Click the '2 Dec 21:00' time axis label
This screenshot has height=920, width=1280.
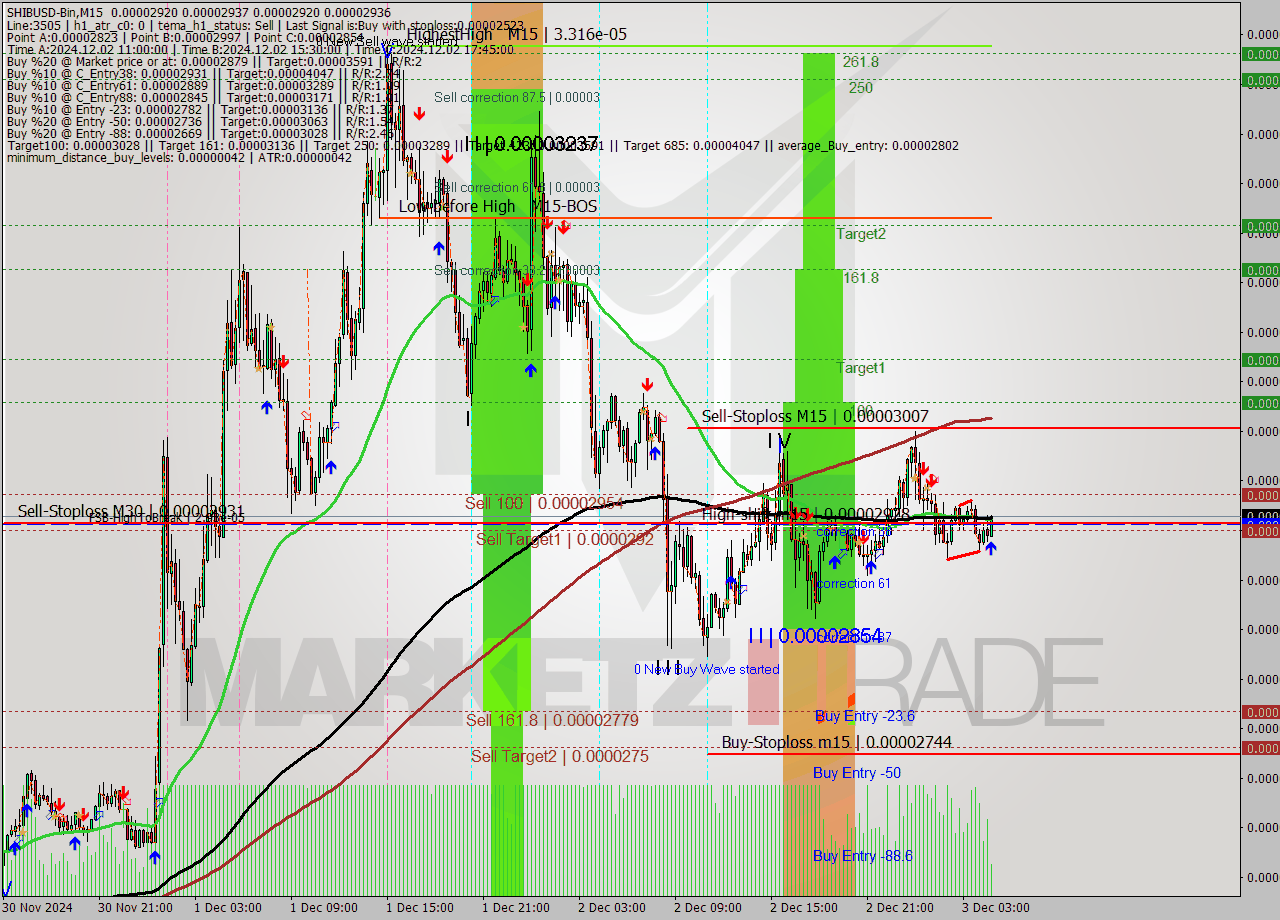click(x=900, y=908)
